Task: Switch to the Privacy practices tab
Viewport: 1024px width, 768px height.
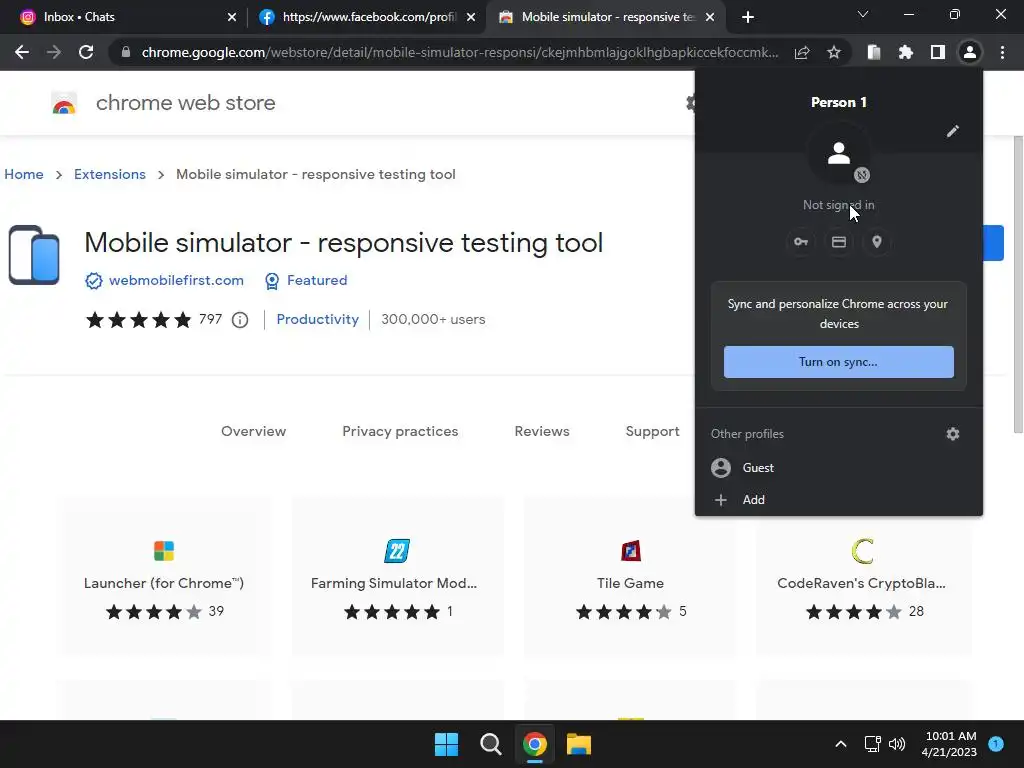Action: [x=400, y=431]
